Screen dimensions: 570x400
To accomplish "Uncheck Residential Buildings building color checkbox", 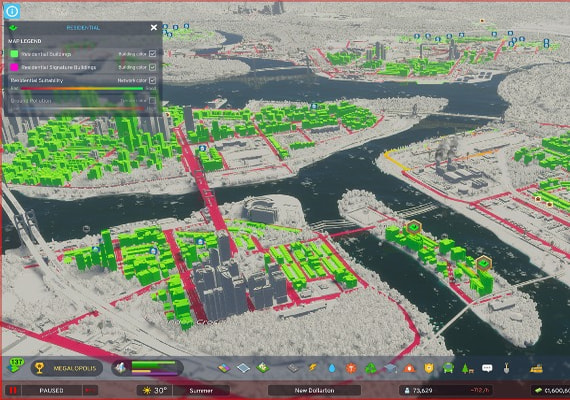I will click(152, 53).
